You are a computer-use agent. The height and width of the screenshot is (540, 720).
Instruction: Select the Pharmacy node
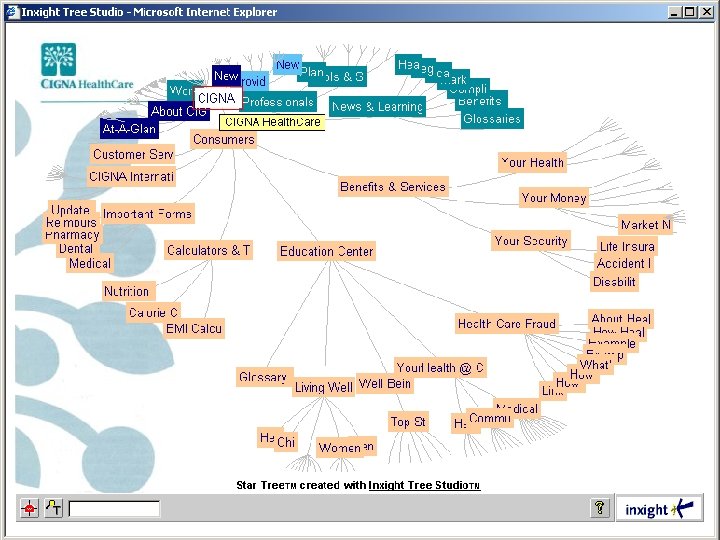pos(73,236)
